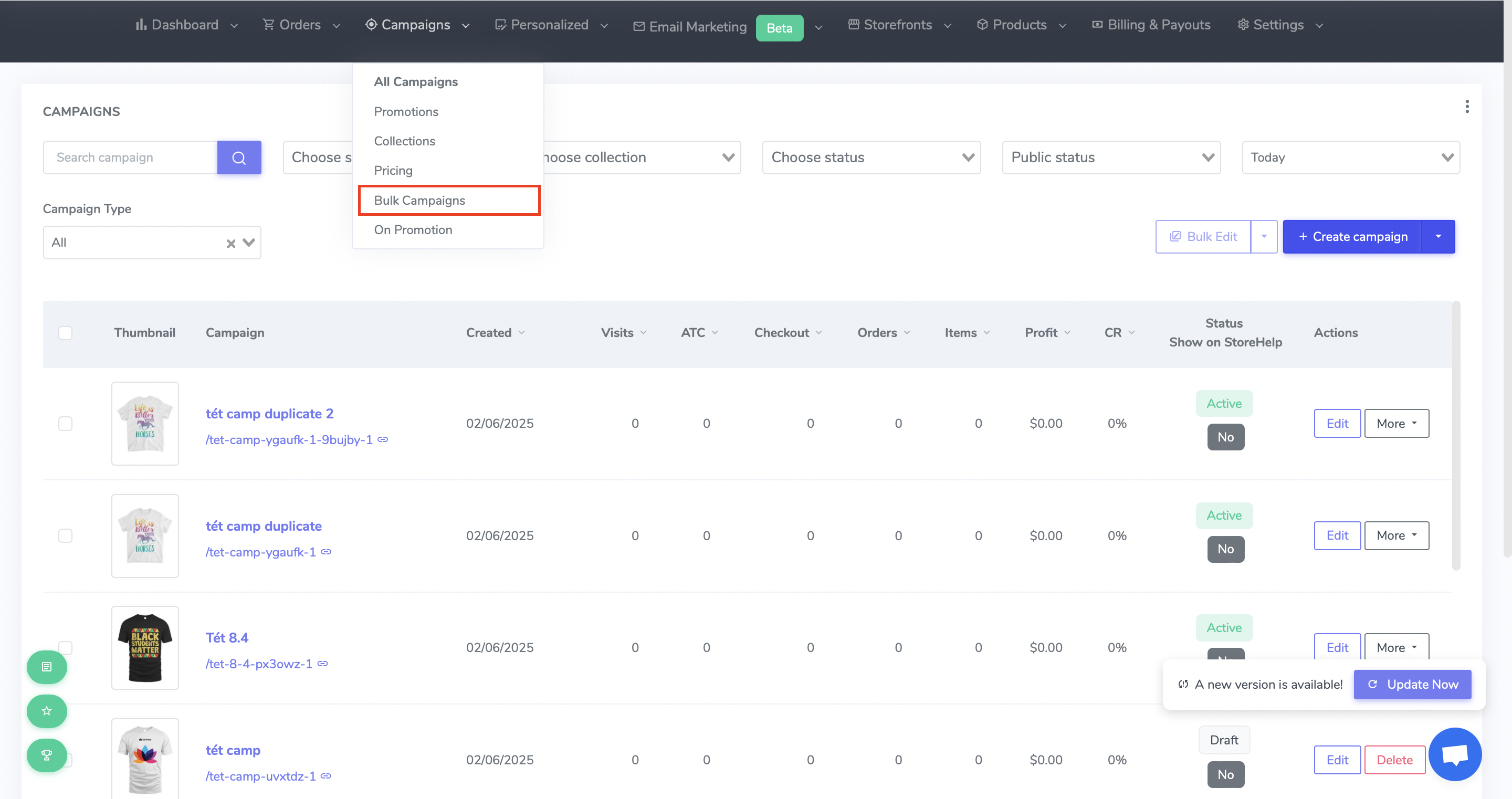Focus the Search campaign input field
This screenshot has width=1512, height=799.
[130, 157]
